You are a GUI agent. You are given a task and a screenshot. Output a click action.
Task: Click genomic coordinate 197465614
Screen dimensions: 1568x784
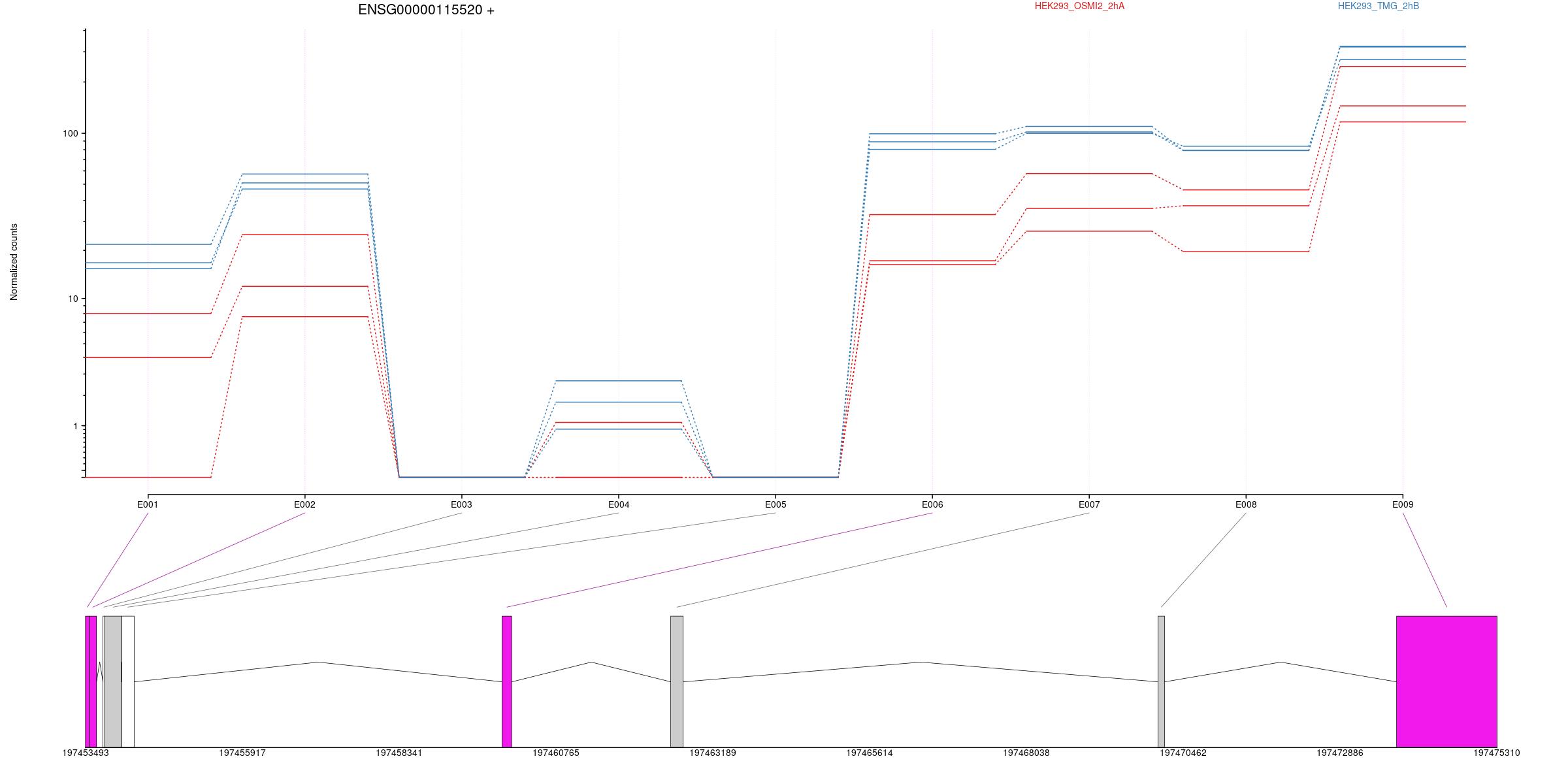click(x=870, y=753)
